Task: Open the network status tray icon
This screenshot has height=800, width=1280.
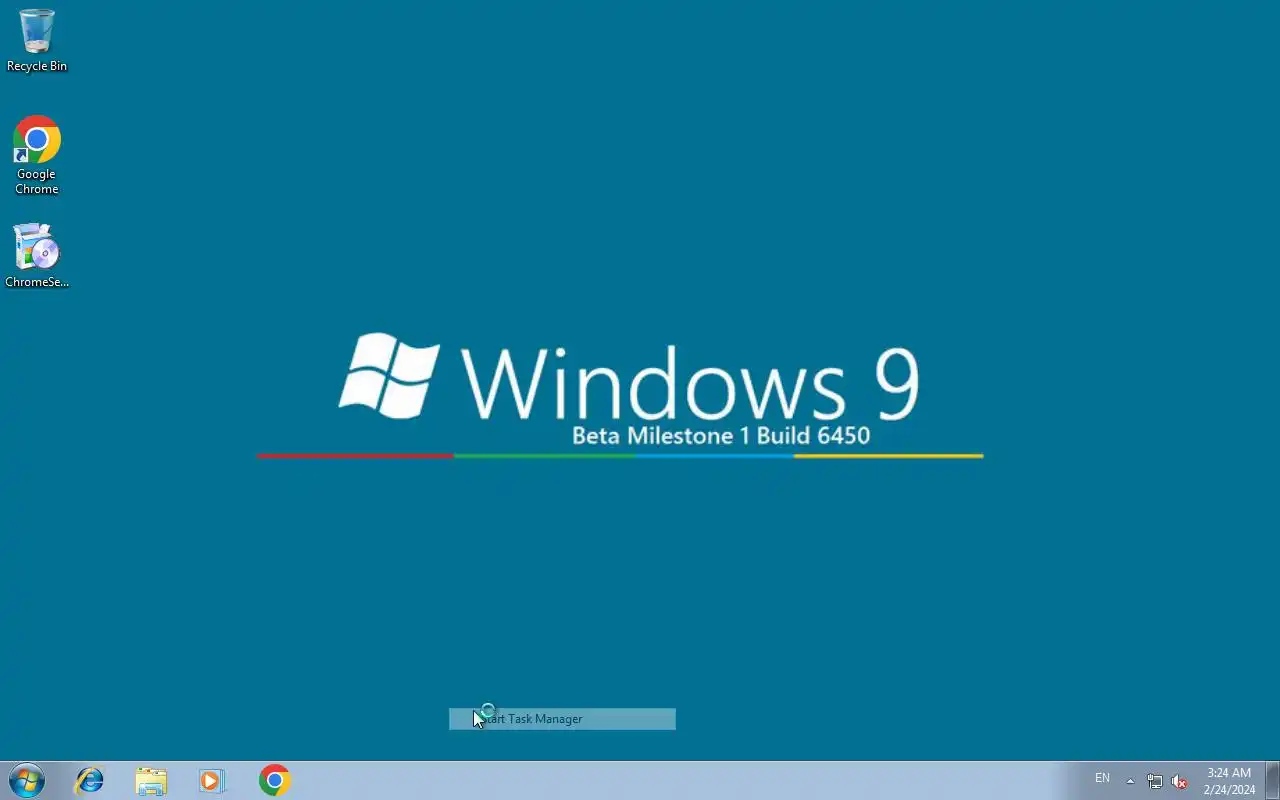Action: tap(1155, 781)
